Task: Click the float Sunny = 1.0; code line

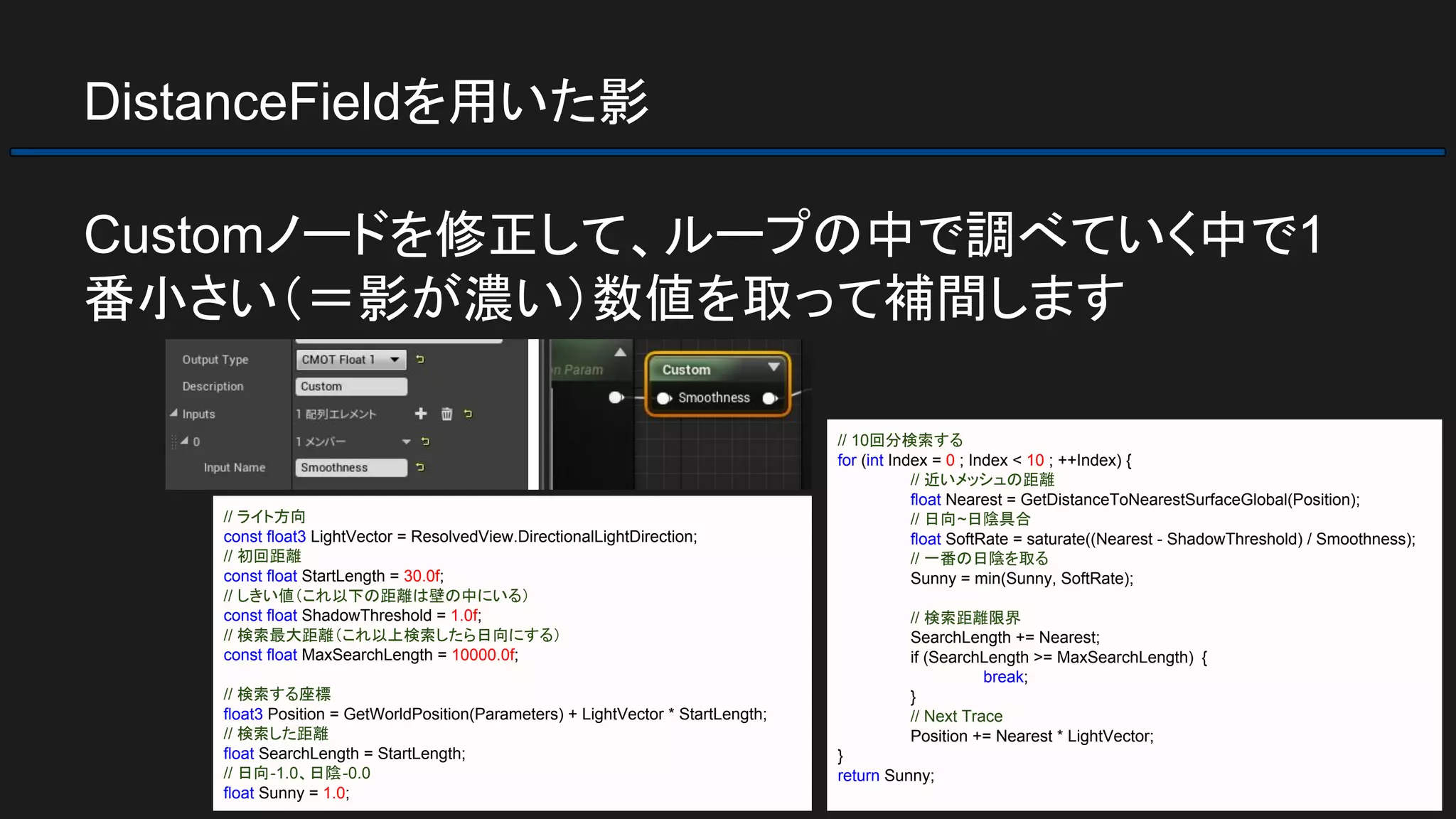Action: pyautogui.click(x=287, y=793)
